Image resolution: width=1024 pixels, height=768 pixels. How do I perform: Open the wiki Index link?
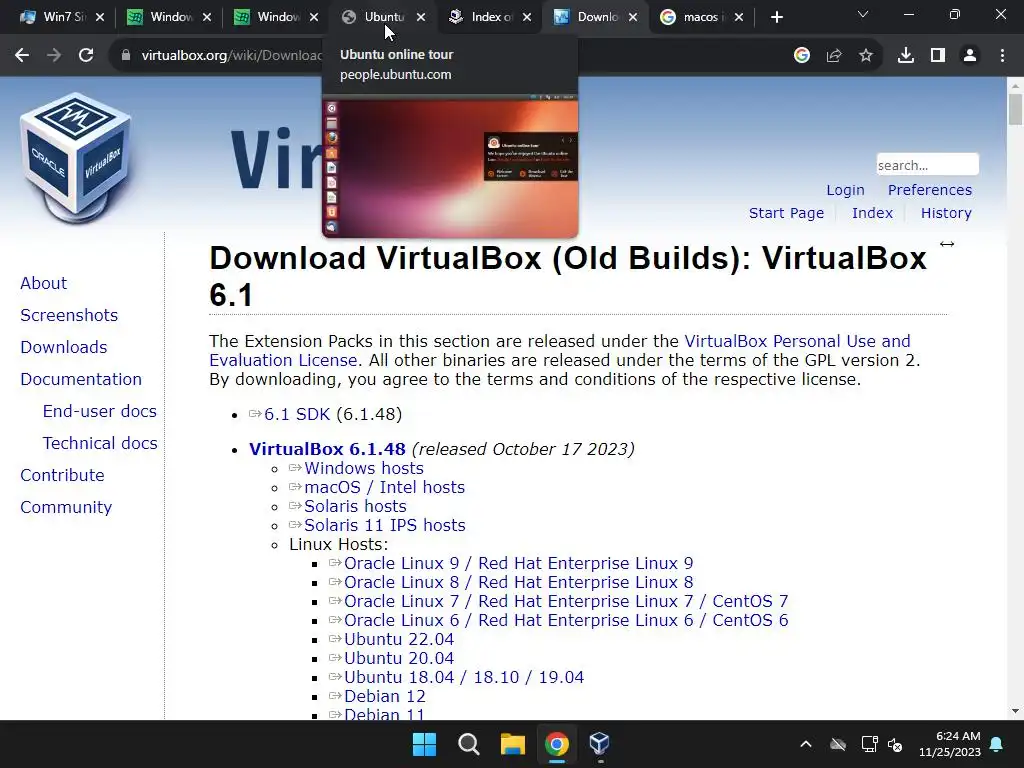click(x=872, y=213)
